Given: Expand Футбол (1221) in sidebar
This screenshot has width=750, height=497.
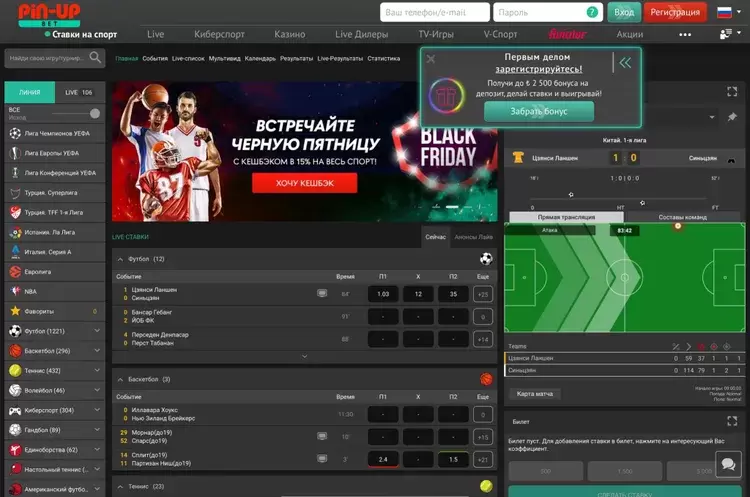Looking at the screenshot, I should (x=55, y=331).
